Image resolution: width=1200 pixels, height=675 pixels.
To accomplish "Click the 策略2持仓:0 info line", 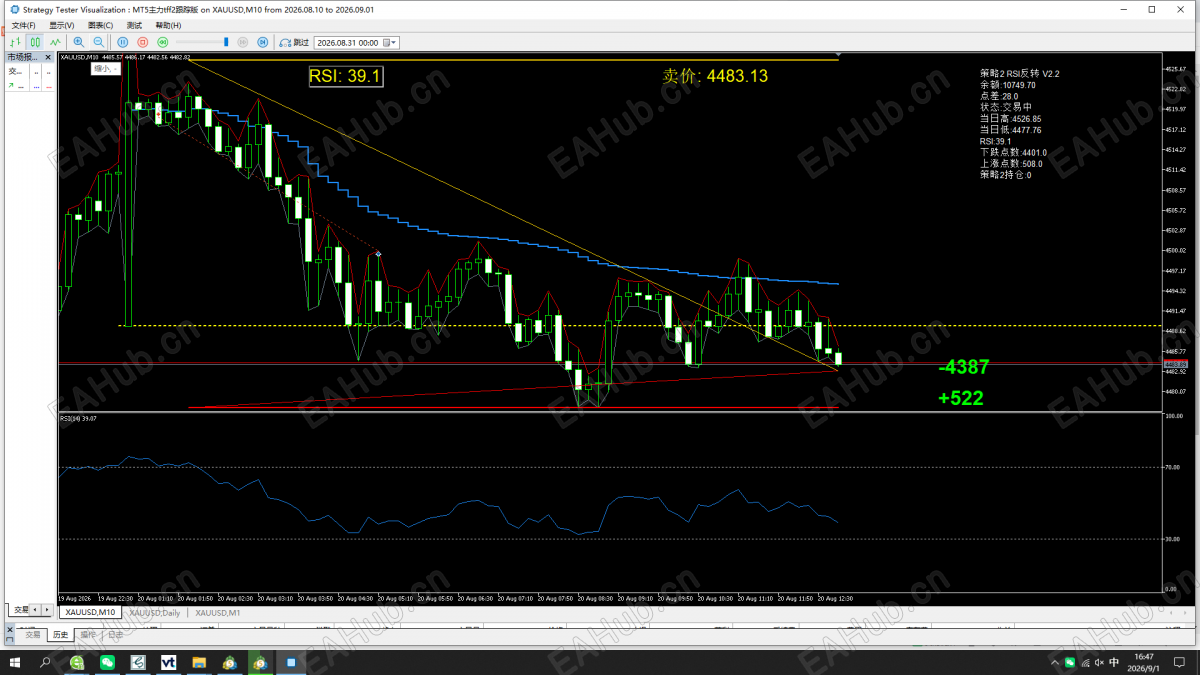I will [x=1006, y=175].
